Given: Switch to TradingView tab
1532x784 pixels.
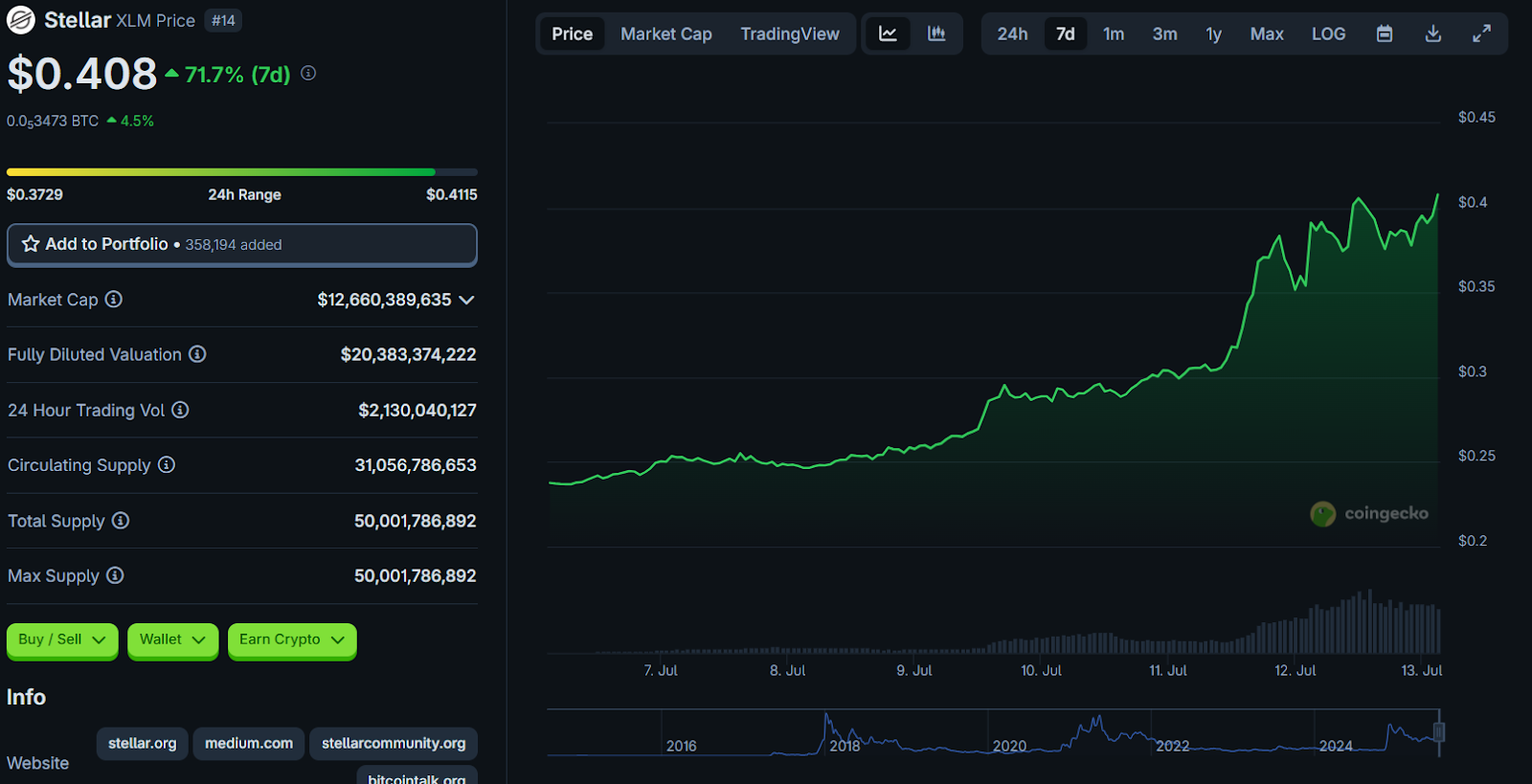Looking at the screenshot, I should click(790, 34).
